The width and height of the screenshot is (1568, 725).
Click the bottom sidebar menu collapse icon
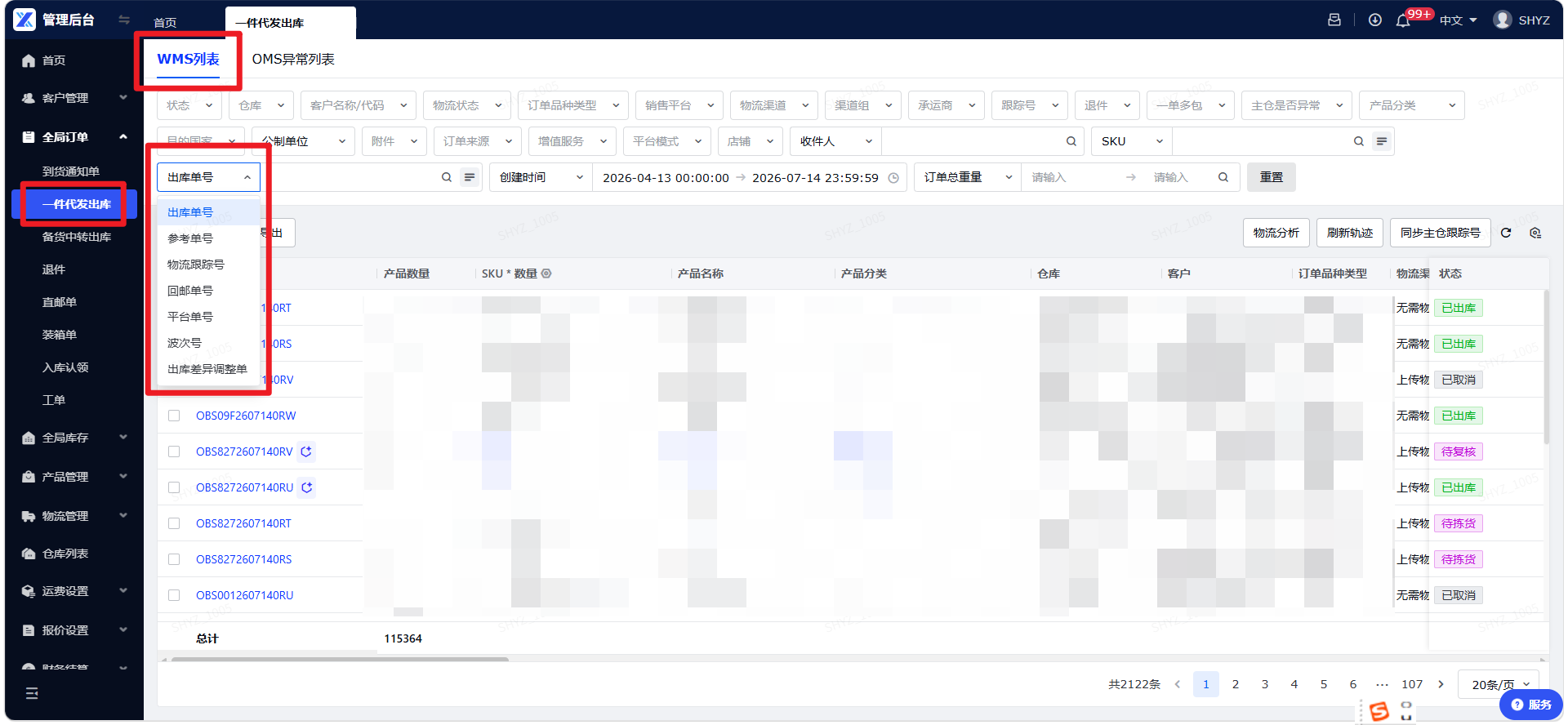click(32, 693)
